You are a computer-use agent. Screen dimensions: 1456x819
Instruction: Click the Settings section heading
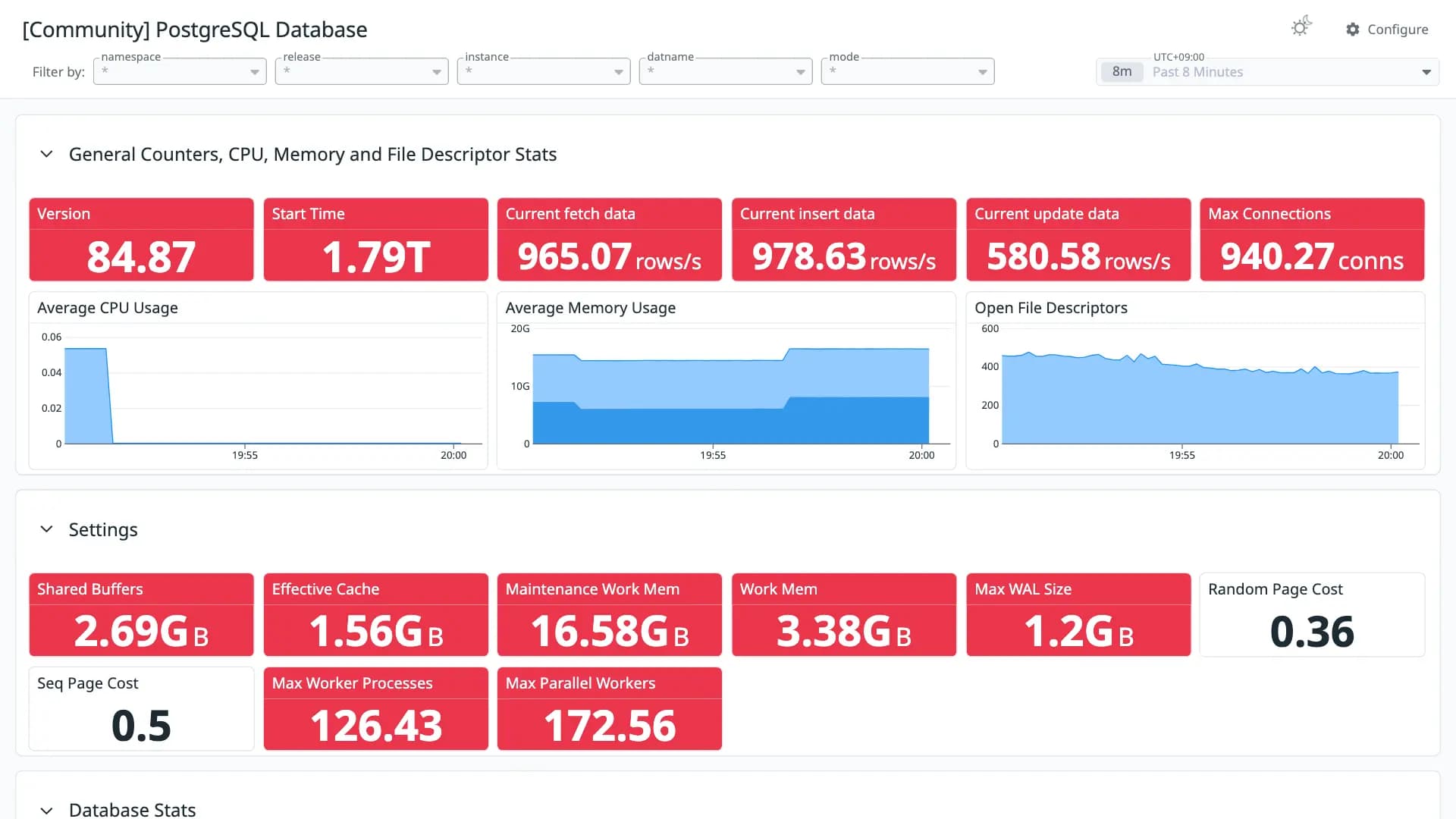103,529
